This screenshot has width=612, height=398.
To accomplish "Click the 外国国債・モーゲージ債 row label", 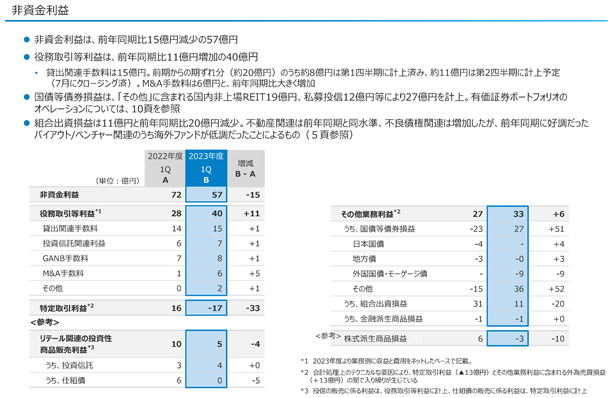I will [x=390, y=274].
